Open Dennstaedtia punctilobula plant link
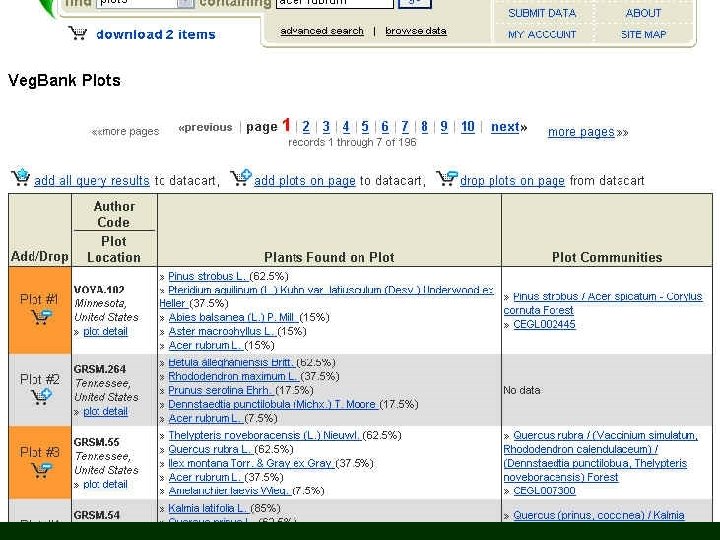 pos(273,405)
